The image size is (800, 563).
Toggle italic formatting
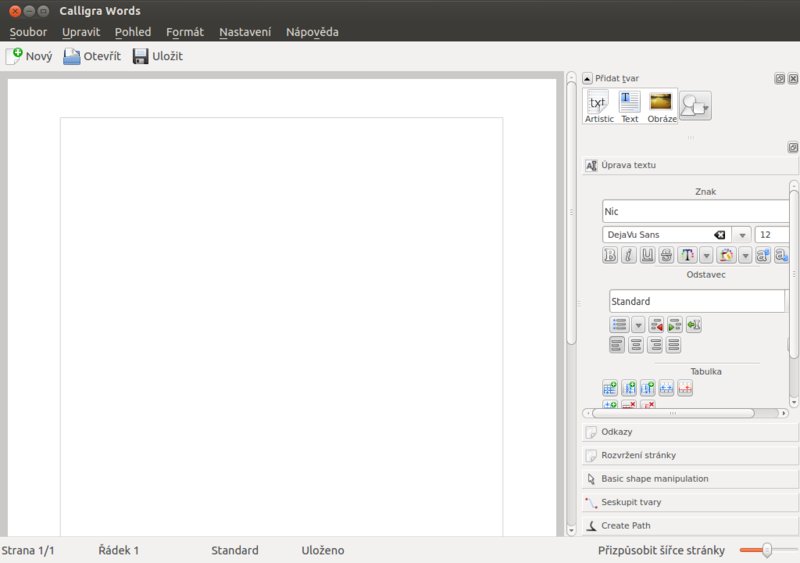coord(629,255)
